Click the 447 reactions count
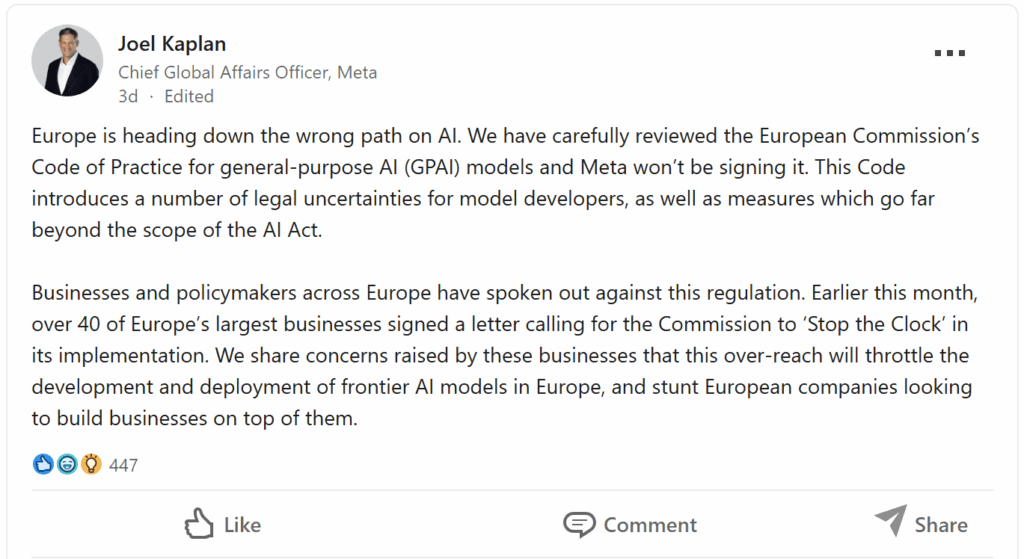This screenshot has width=1024, height=559. (123, 465)
